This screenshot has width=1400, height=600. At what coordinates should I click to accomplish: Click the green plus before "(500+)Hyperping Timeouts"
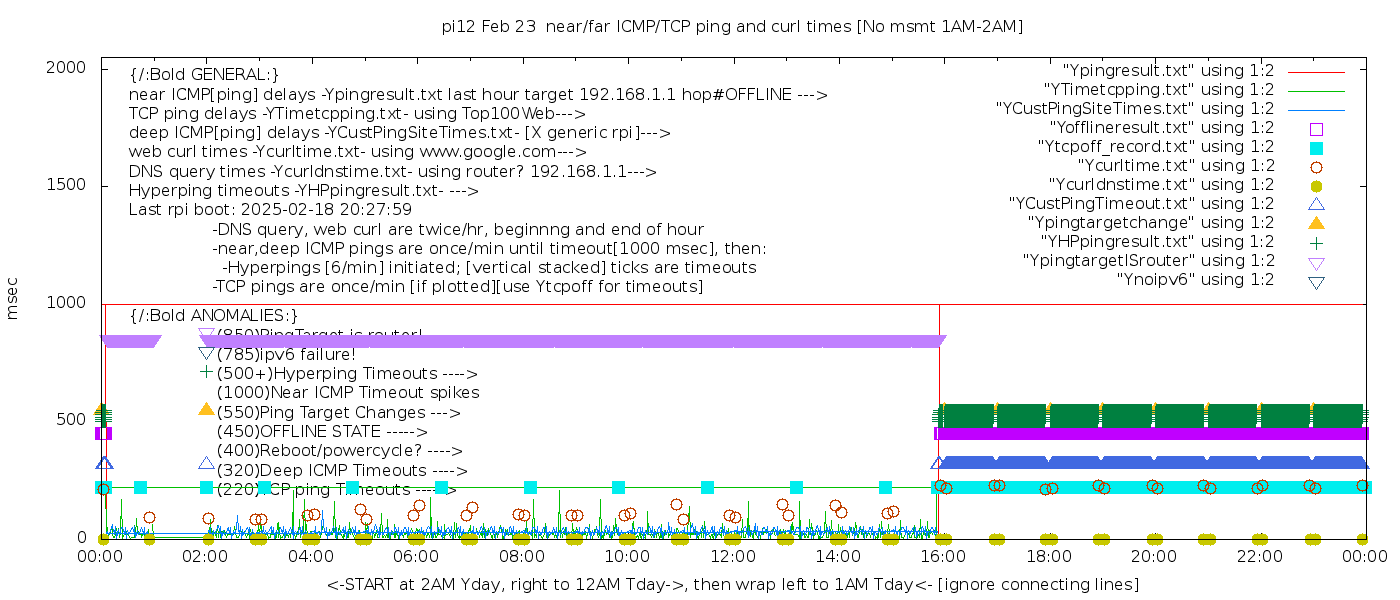(206, 373)
